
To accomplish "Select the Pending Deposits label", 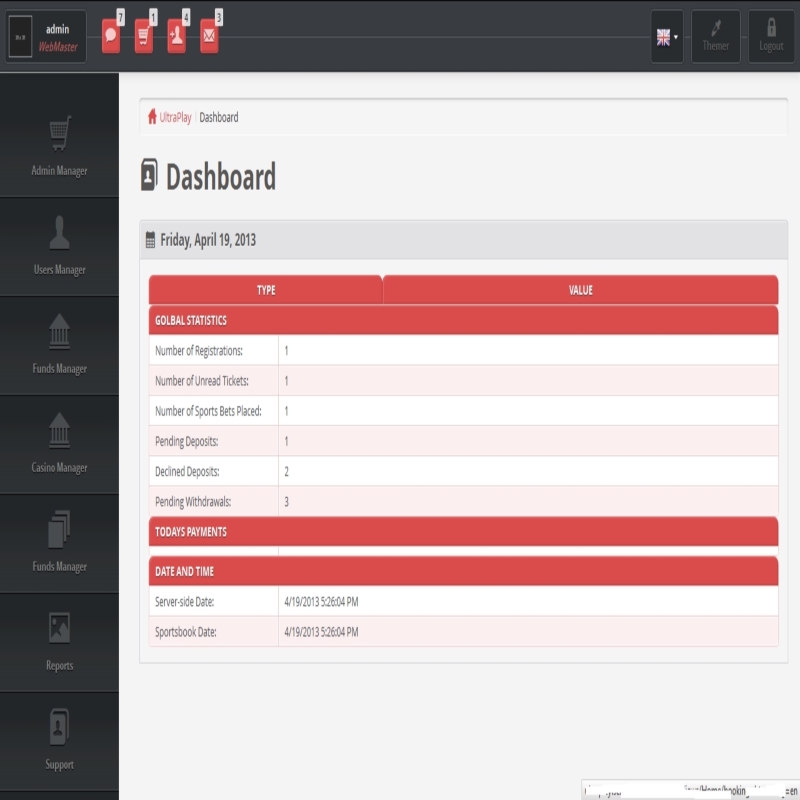I will pos(187,441).
